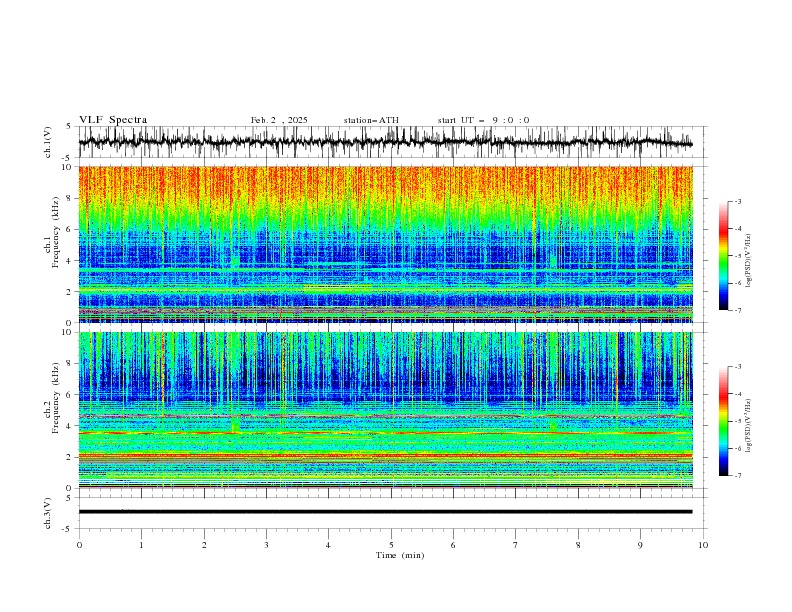
Task: Click the ch.1 color bar "log(PSD)(V²/Hz)" label
Action: (x=748, y=261)
